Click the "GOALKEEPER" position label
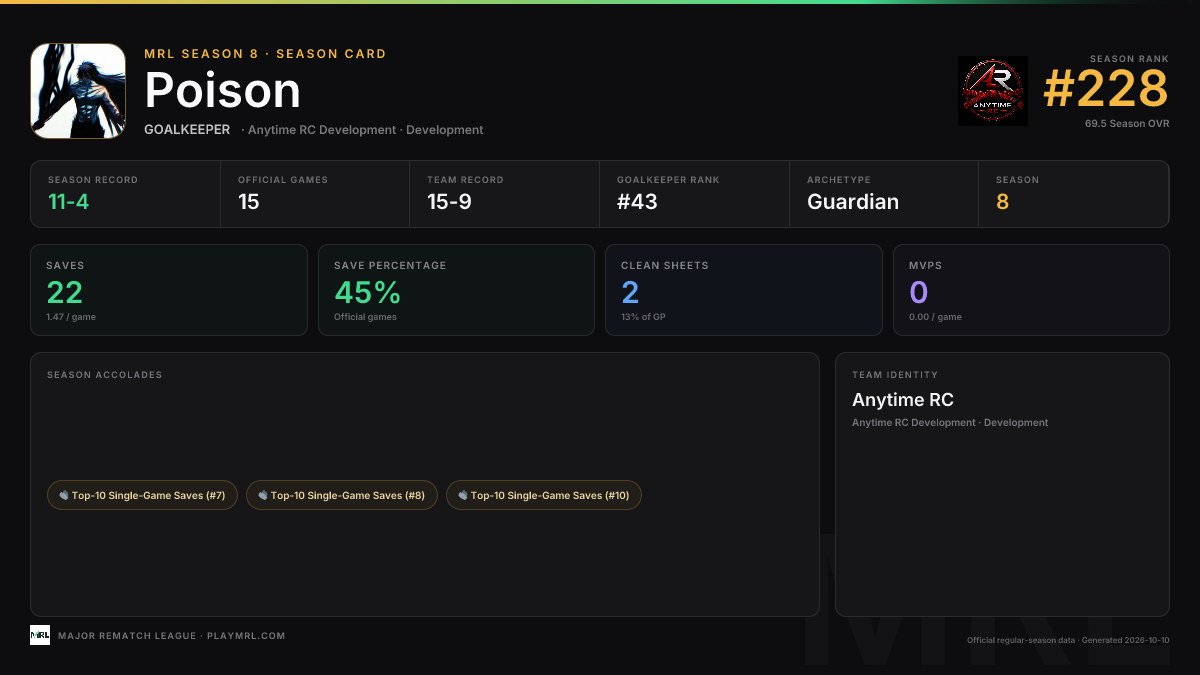The height and width of the screenshot is (675, 1200). pos(187,130)
